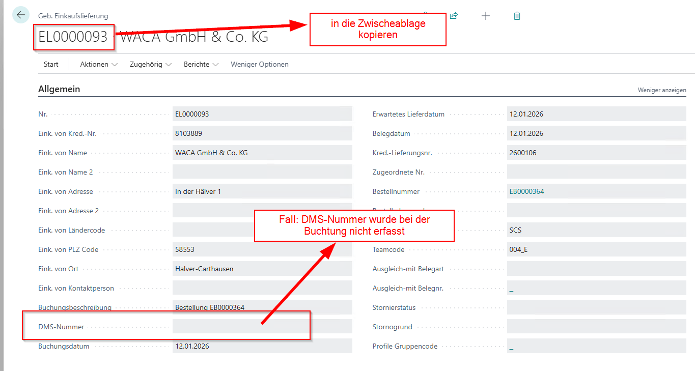Click the Teamcode field 004_E

point(596,249)
